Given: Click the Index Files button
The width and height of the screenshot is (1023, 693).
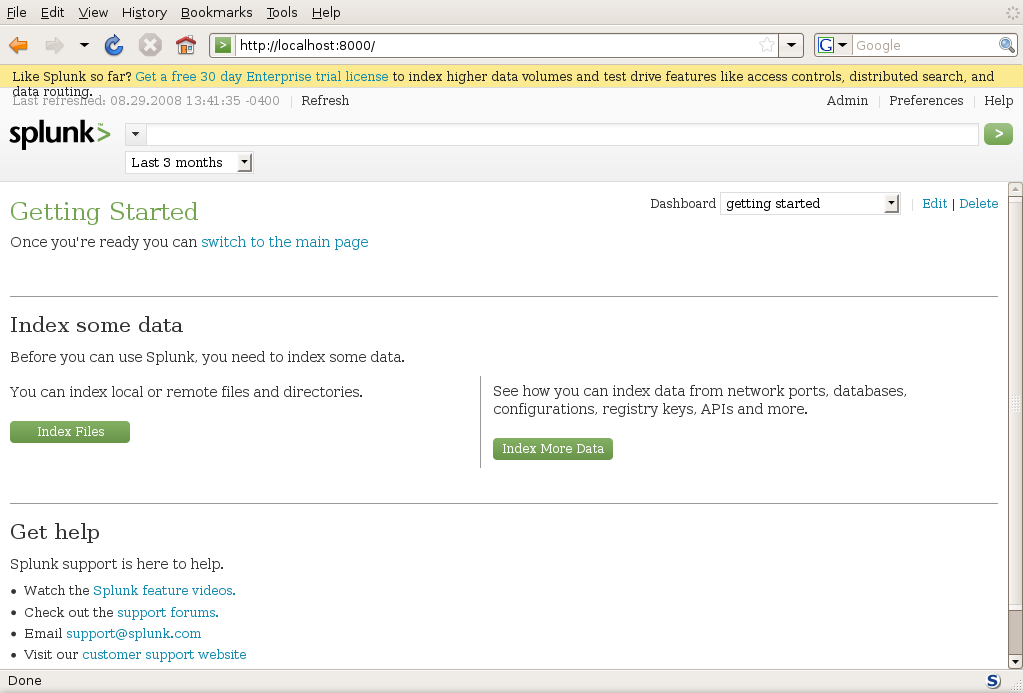Looking at the screenshot, I should coord(70,432).
